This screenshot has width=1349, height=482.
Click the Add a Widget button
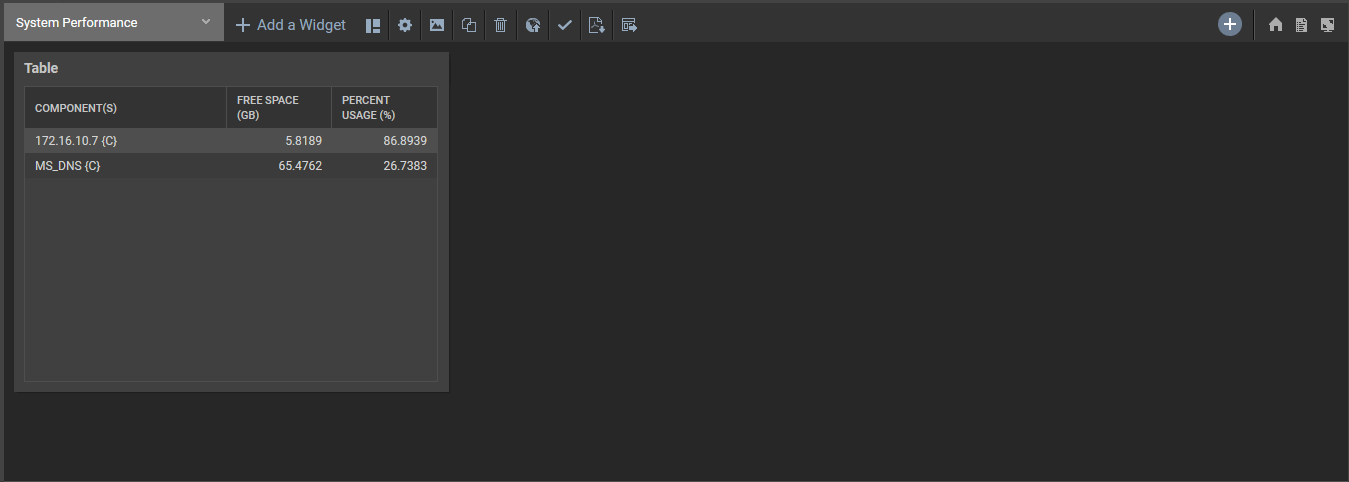pyautogui.click(x=291, y=25)
